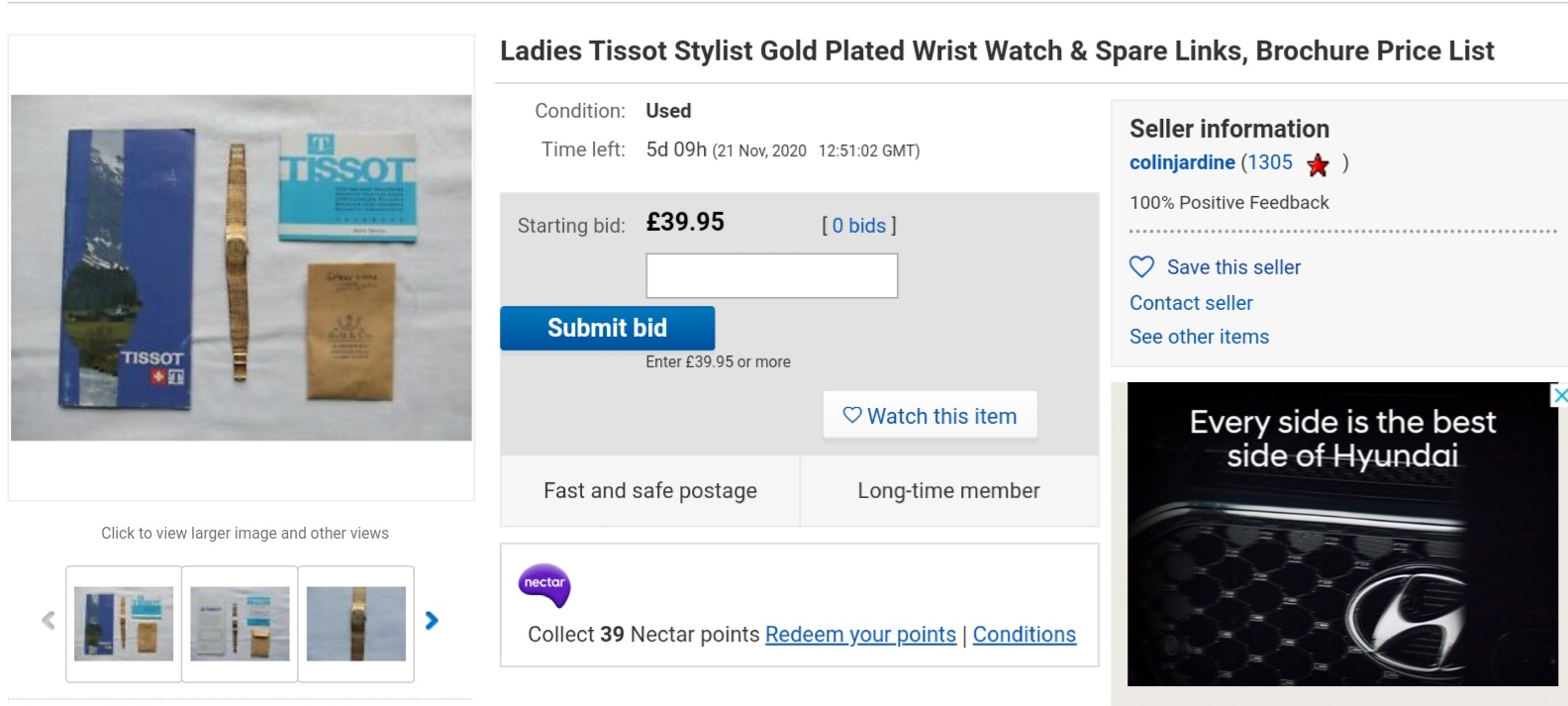The width and height of the screenshot is (1568, 706).
Task: Enter bid amount in the bid field
Action: click(771, 275)
